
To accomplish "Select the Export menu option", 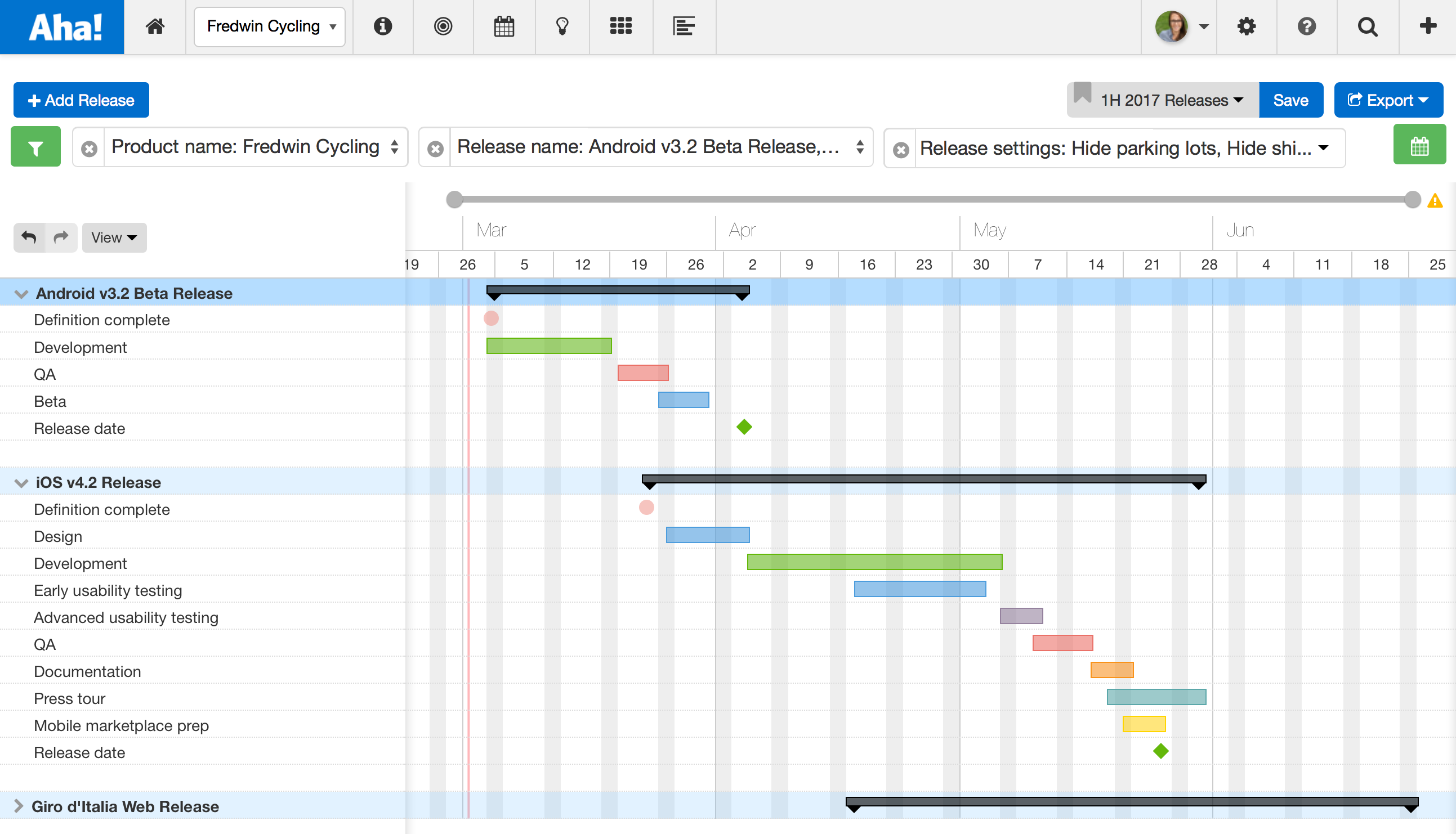I will (x=1387, y=99).
